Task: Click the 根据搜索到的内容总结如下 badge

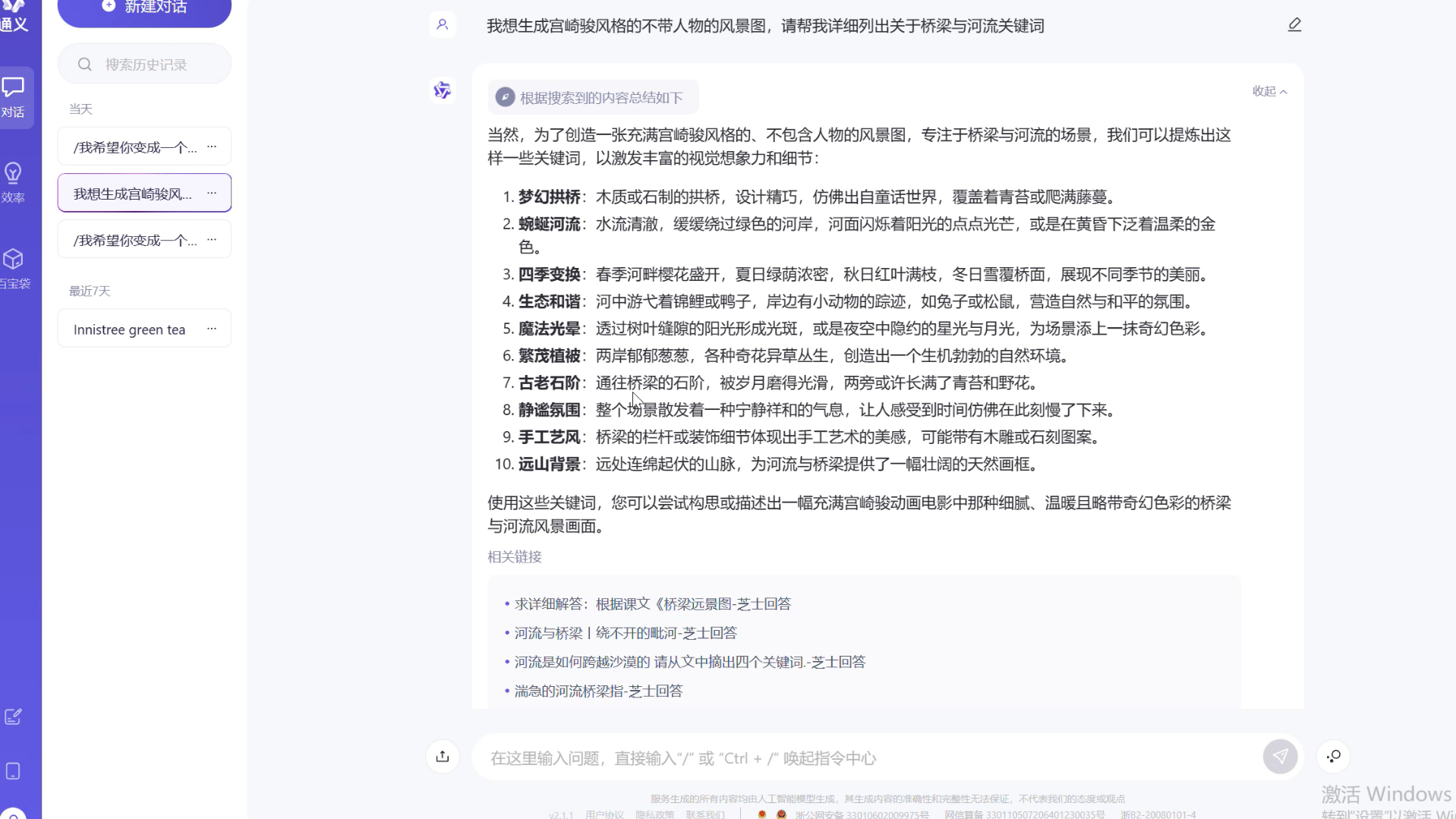Action: (x=592, y=97)
